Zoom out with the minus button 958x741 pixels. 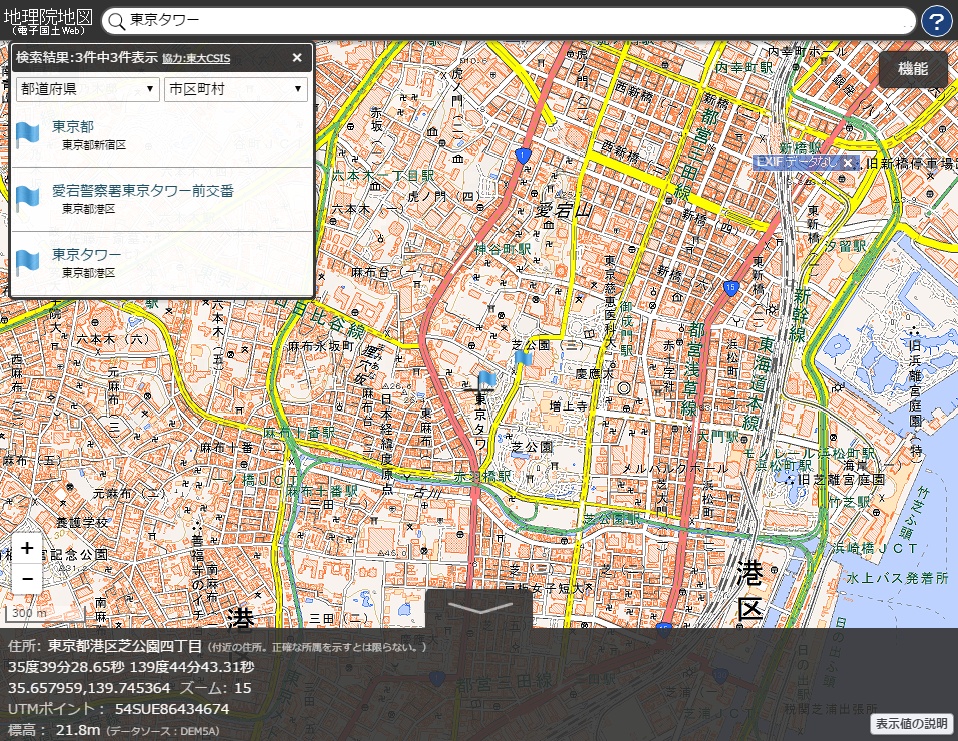point(27,578)
